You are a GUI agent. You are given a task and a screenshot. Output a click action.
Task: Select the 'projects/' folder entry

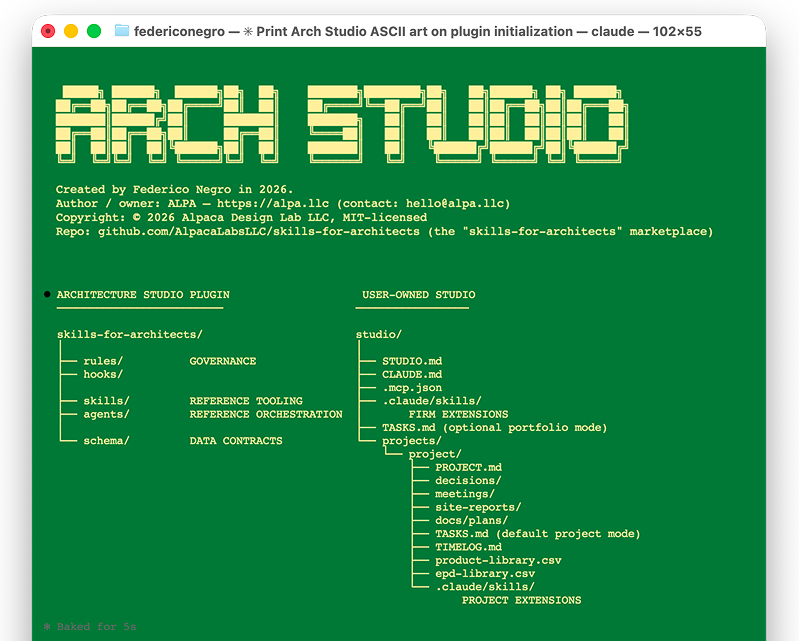tap(412, 441)
